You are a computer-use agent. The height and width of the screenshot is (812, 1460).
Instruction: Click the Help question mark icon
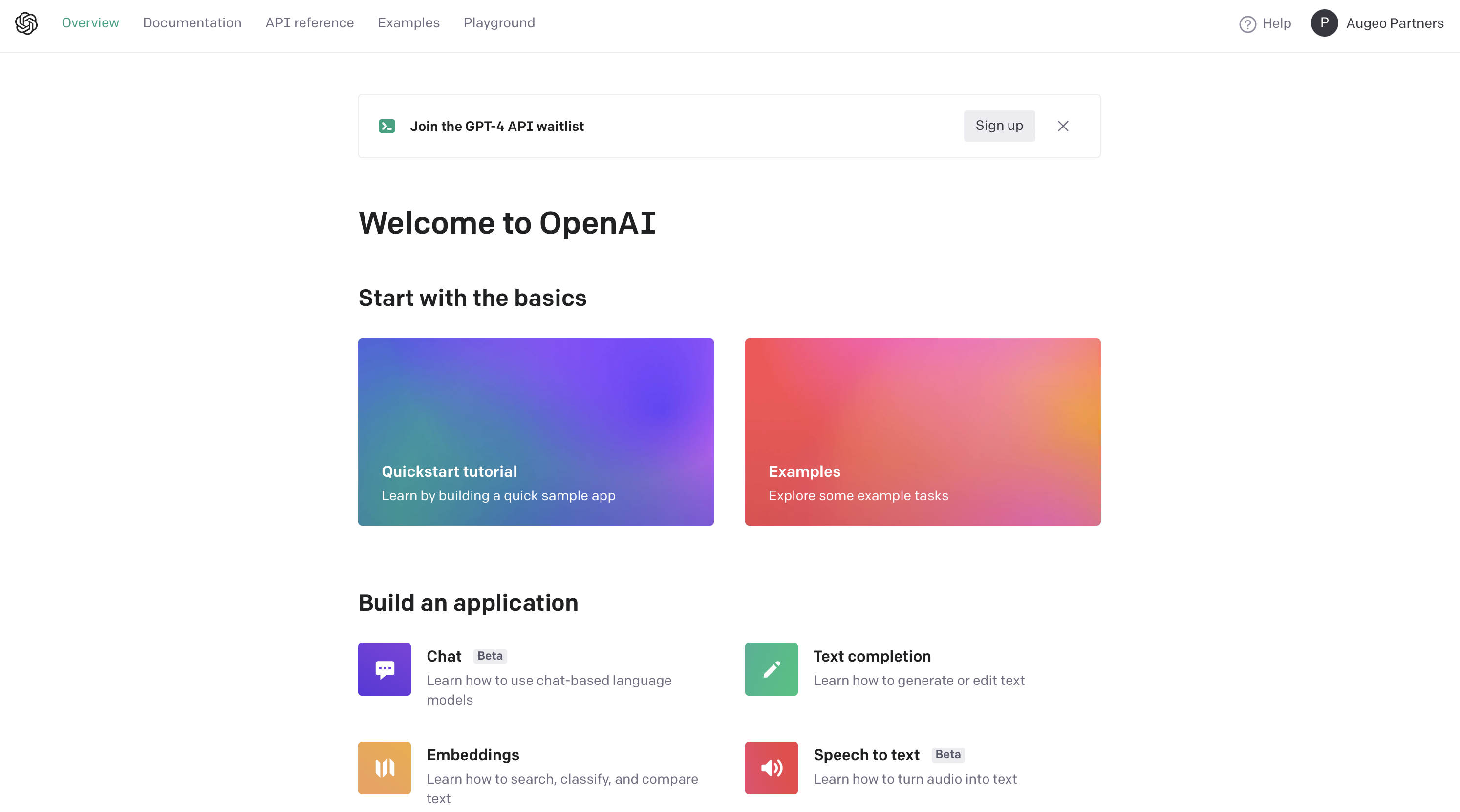pyautogui.click(x=1247, y=24)
